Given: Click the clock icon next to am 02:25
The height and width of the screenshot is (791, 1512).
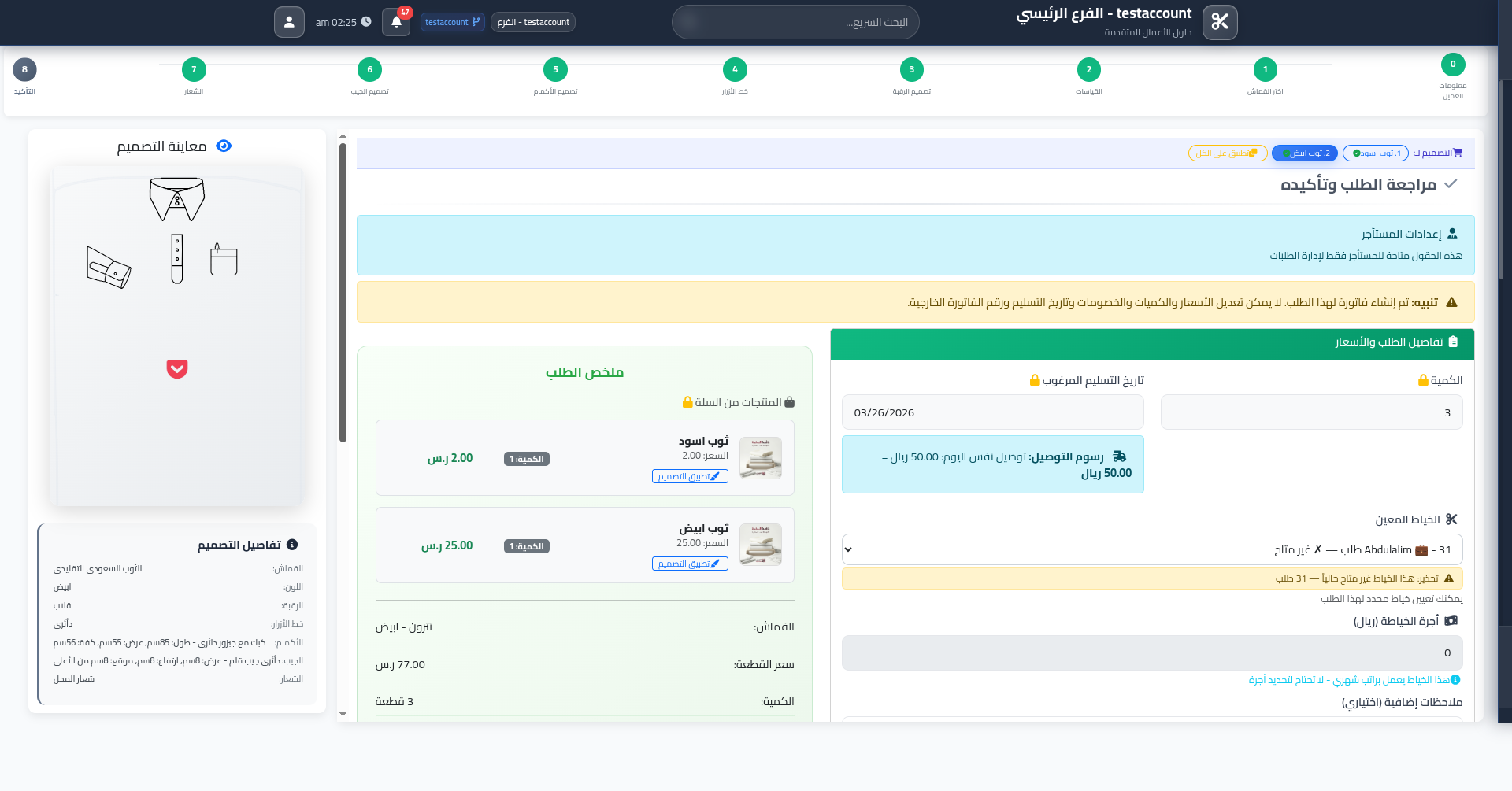Looking at the screenshot, I should coord(365,21).
